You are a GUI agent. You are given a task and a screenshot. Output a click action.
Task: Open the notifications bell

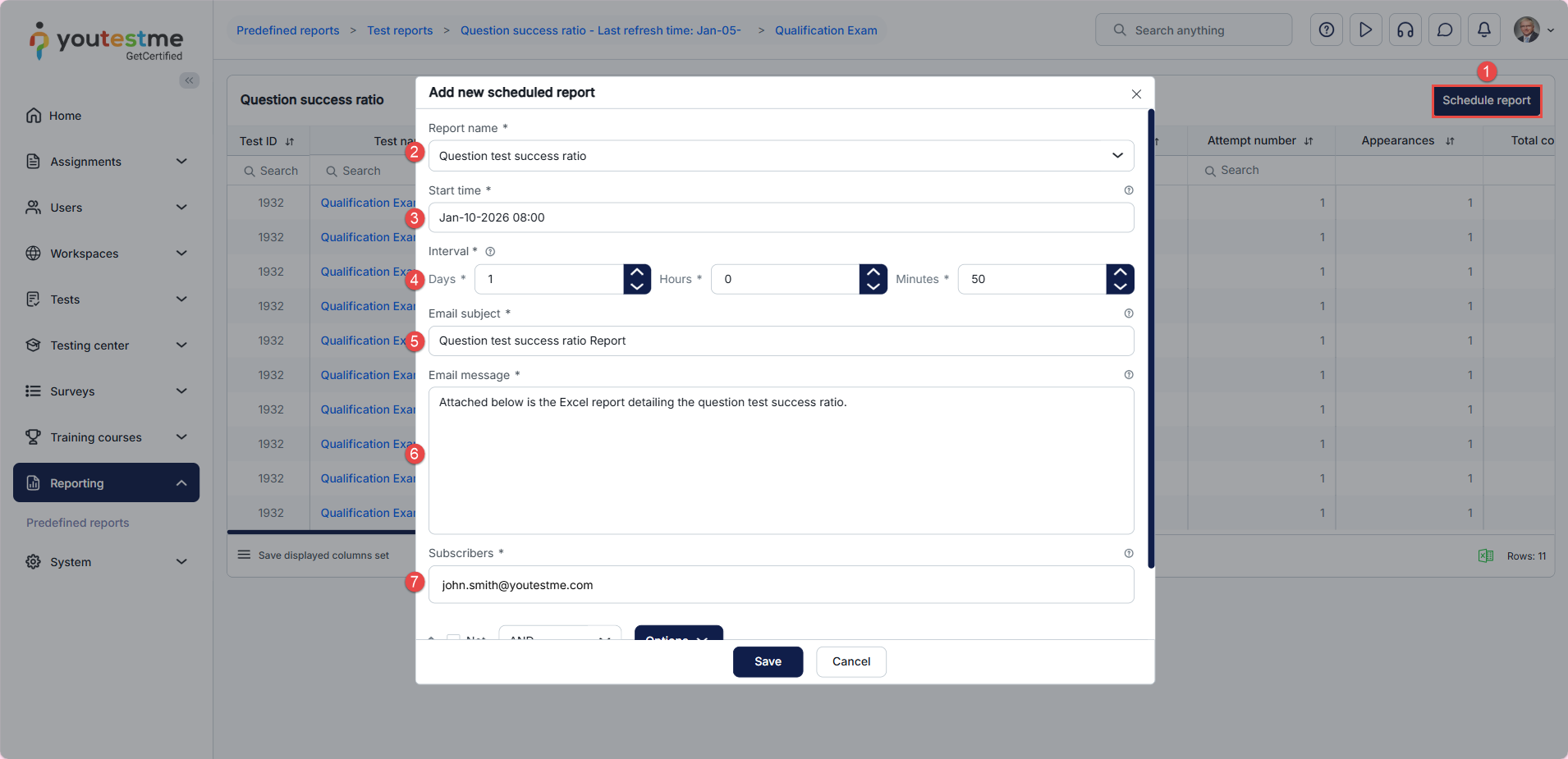1483,30
